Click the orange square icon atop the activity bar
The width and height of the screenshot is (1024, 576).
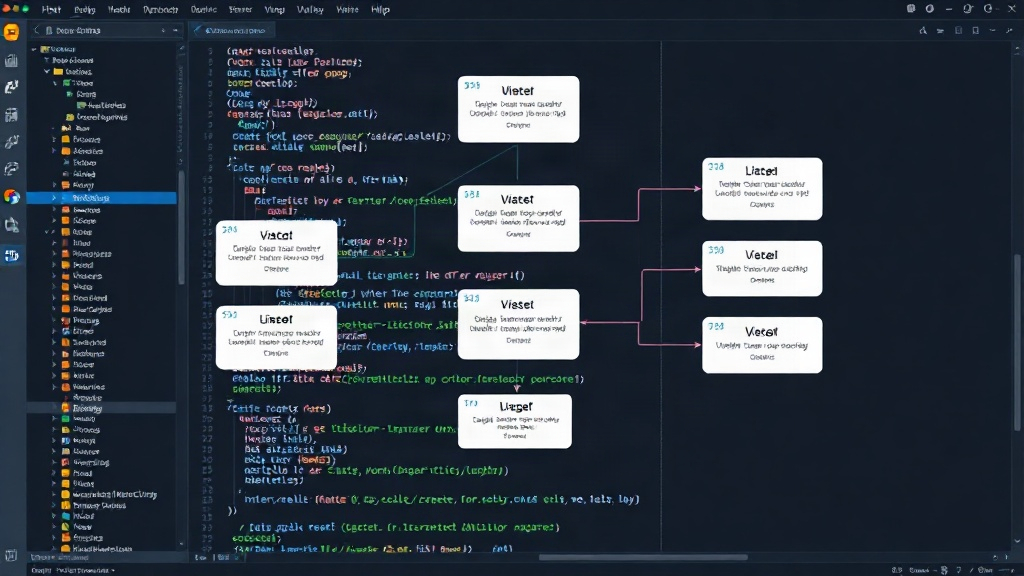point(12,32)
